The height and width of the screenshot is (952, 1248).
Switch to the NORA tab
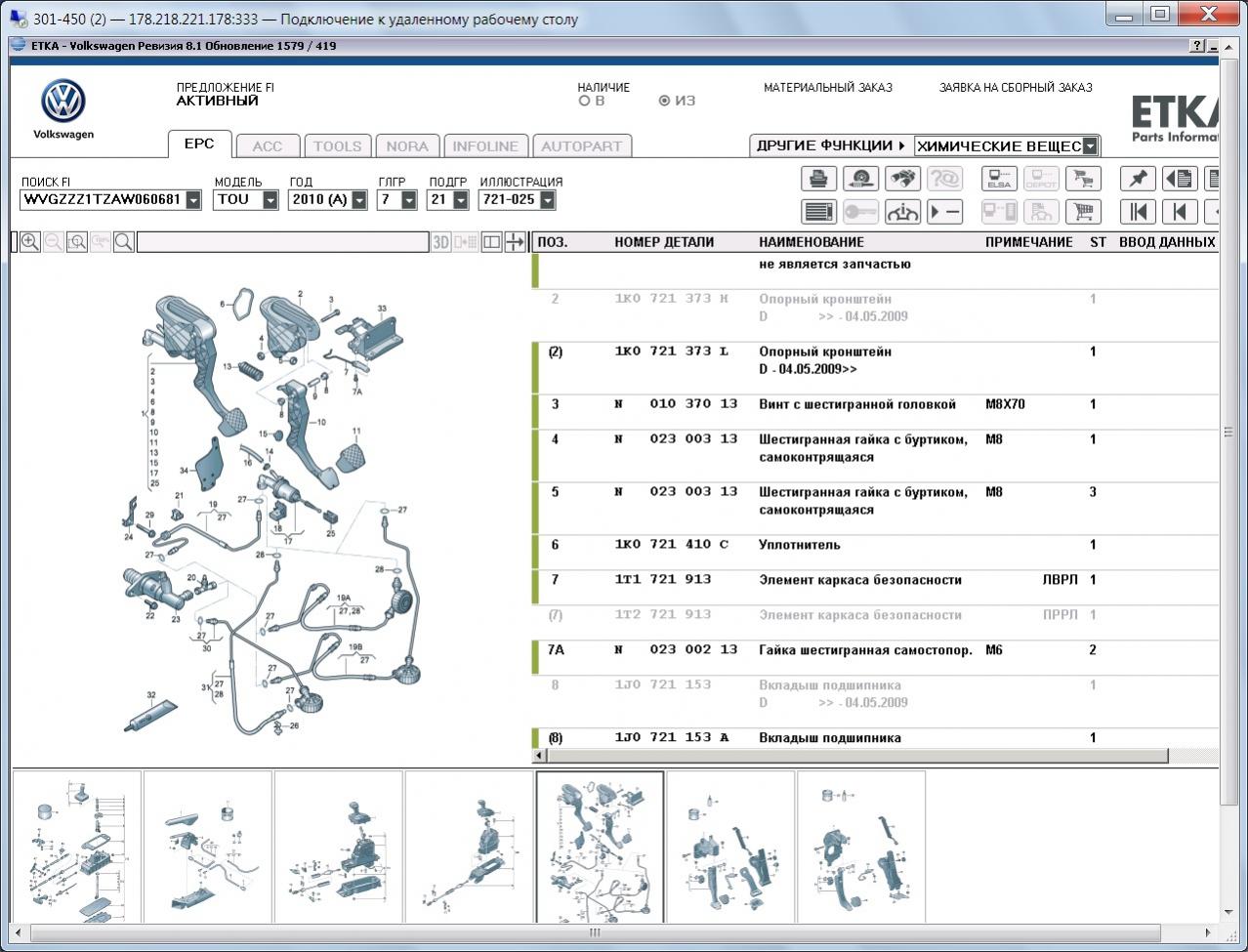pyautogui.click(x=407, y=146)
